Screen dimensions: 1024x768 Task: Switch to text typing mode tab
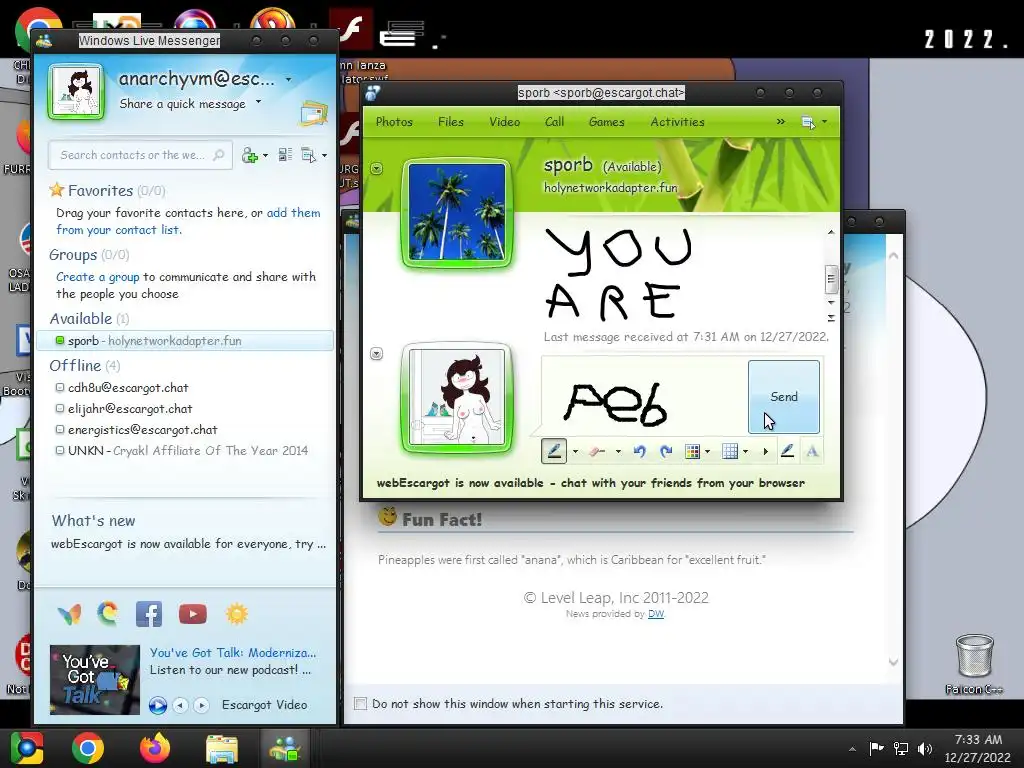(812, 451)
